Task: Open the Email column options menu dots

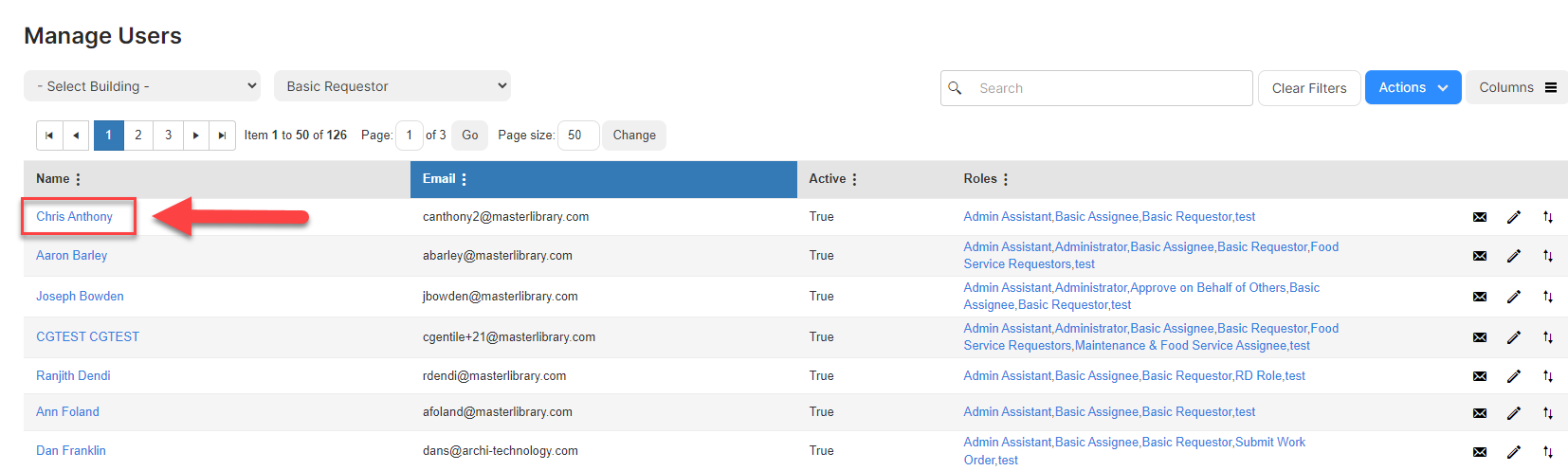Action: [x=464, y=179]
